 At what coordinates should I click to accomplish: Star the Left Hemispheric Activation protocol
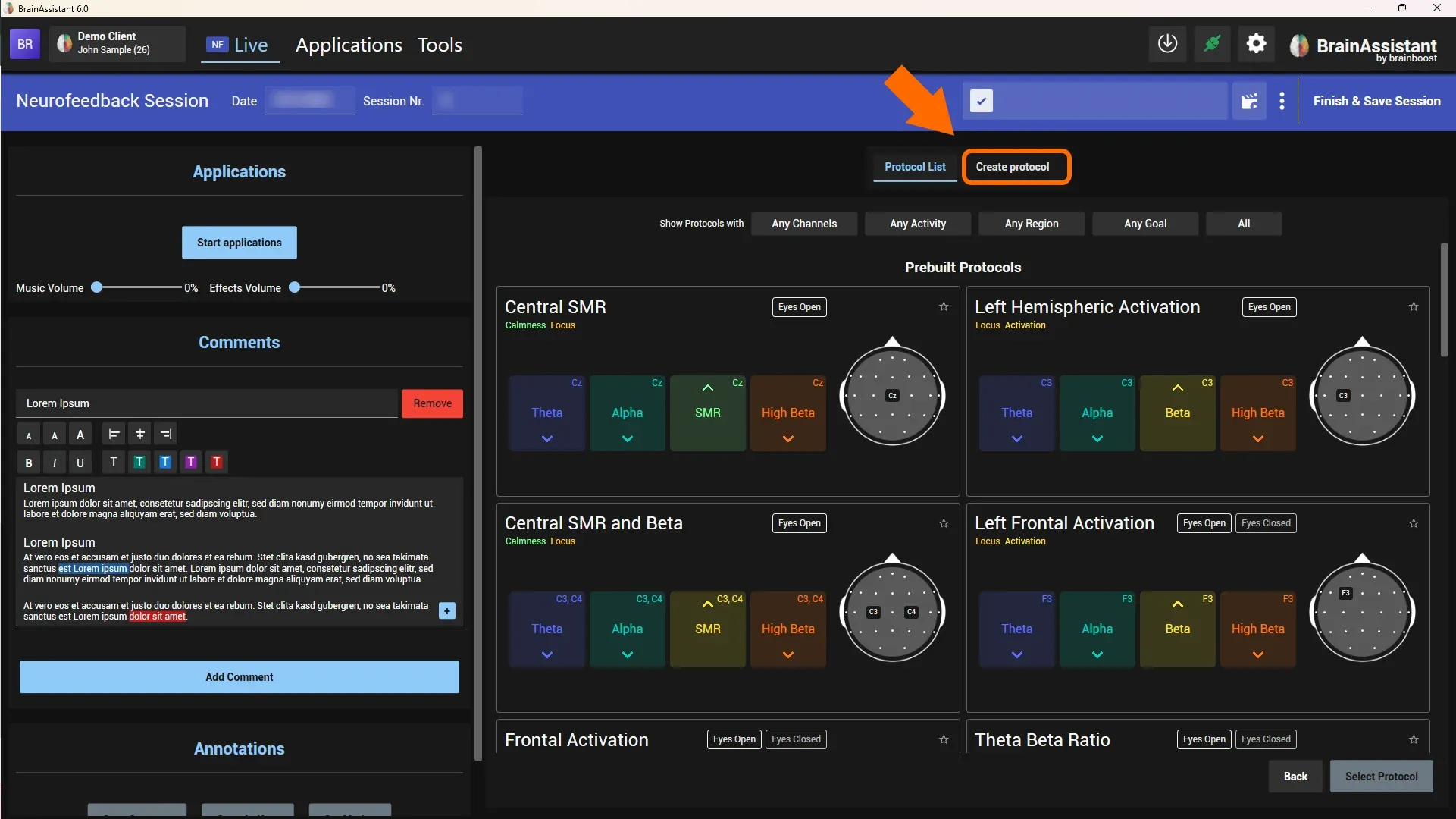point(1414,306)
